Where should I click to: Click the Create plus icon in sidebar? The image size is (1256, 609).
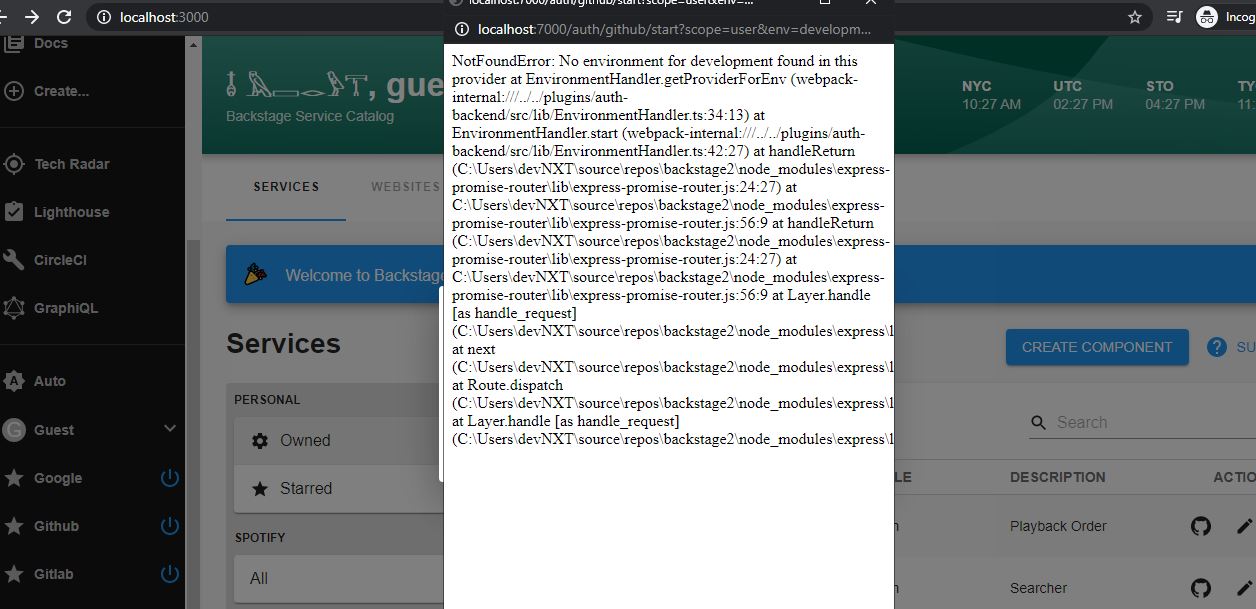coord(14,91)
